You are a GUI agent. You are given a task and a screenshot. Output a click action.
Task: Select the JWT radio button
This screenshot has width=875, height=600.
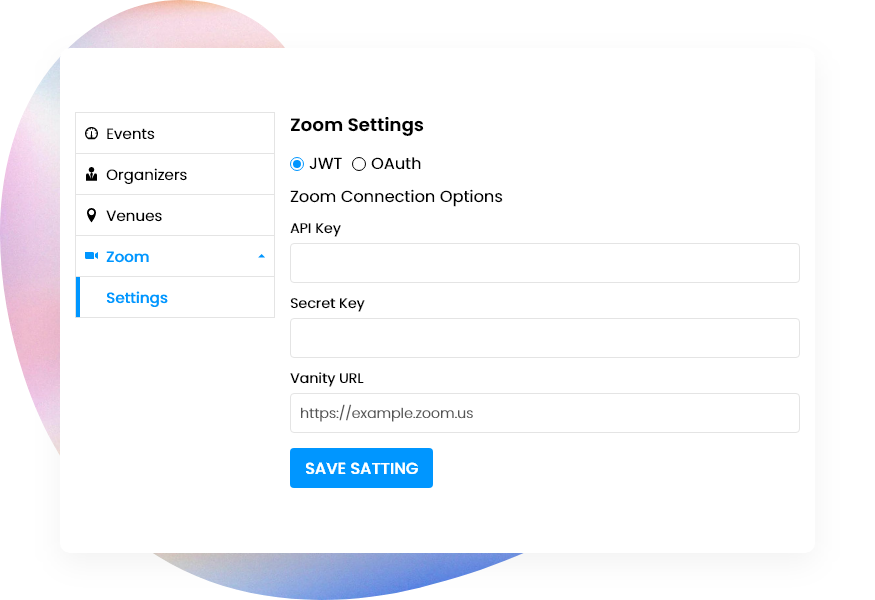pos(296,163)
